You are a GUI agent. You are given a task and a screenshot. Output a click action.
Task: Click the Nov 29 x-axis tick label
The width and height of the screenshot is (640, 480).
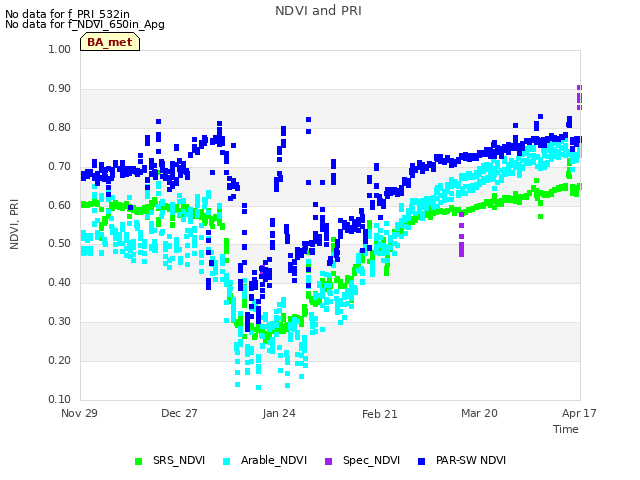point(79,413)
